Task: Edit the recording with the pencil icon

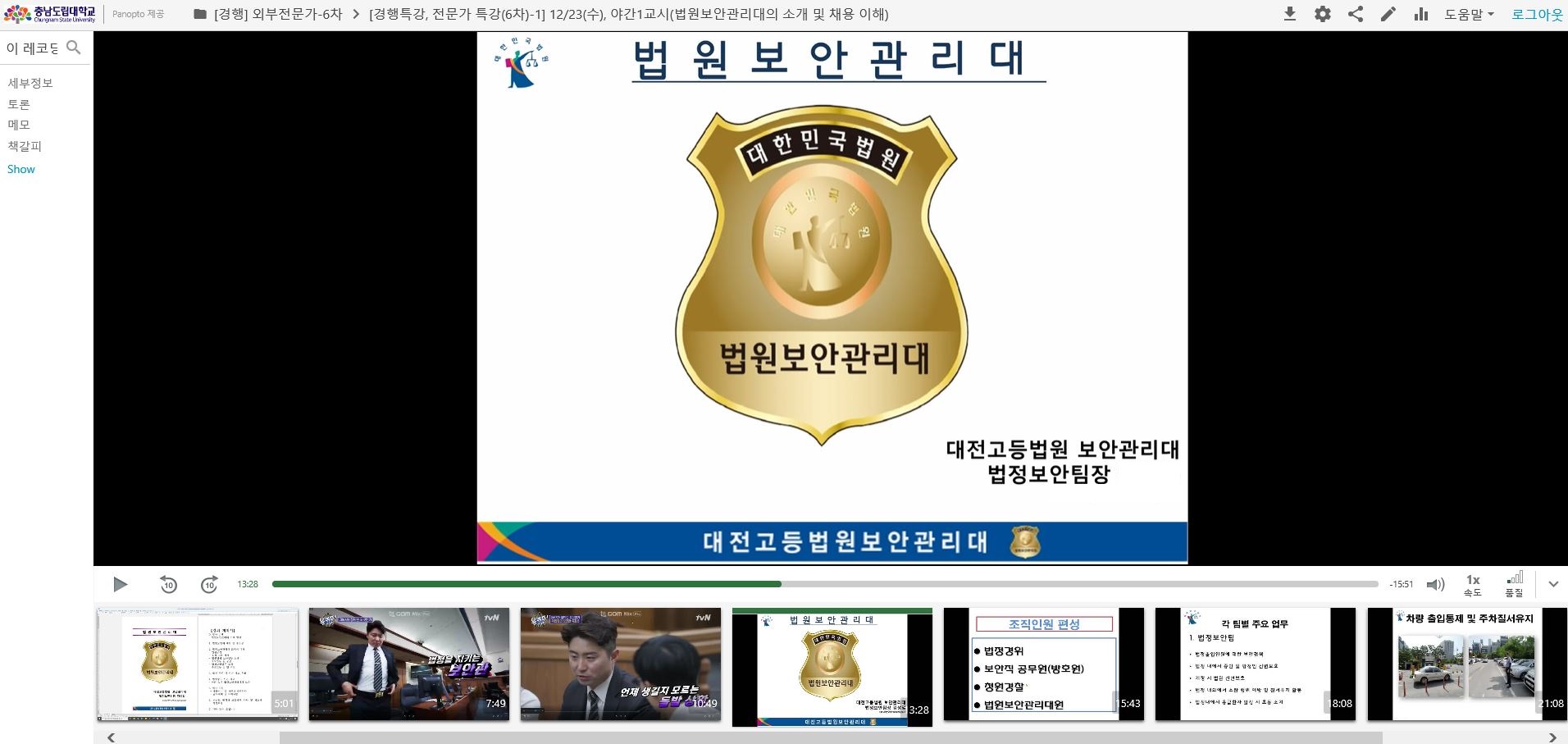Action: click(1388, 14)
